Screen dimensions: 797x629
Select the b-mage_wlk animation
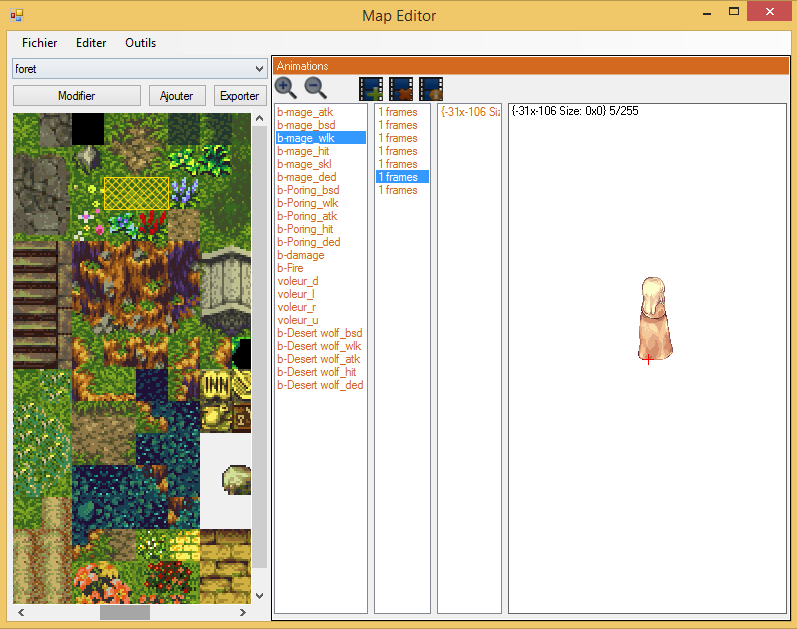(x=321, y=138)
